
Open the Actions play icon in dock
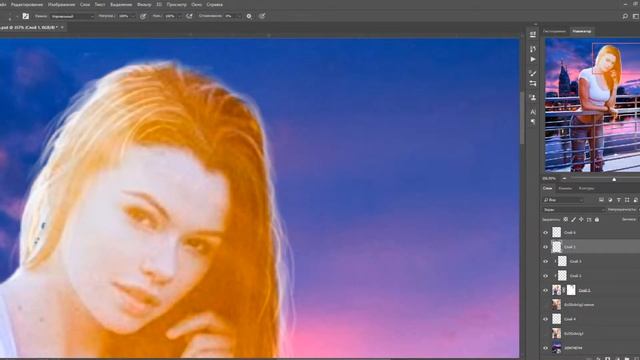click(x=533, y=60)
